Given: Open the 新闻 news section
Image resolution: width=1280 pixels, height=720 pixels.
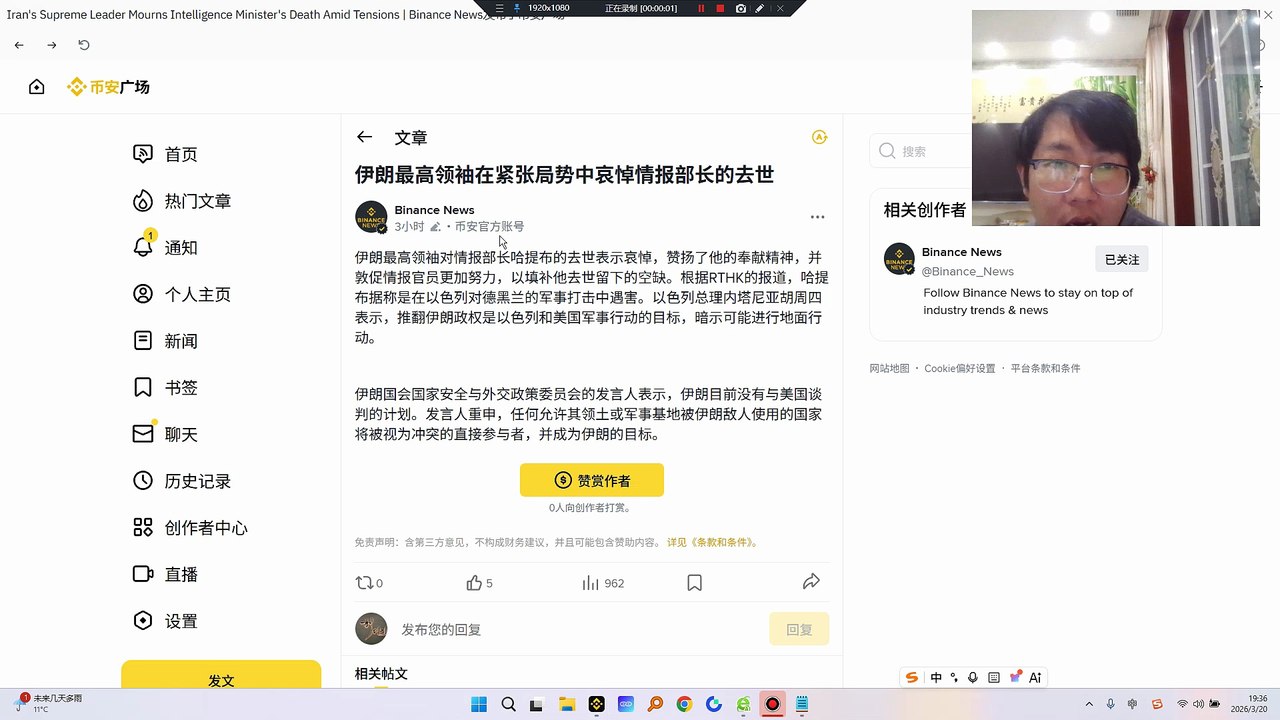Looking at the screenshot, I should click(x=166, y=341).
